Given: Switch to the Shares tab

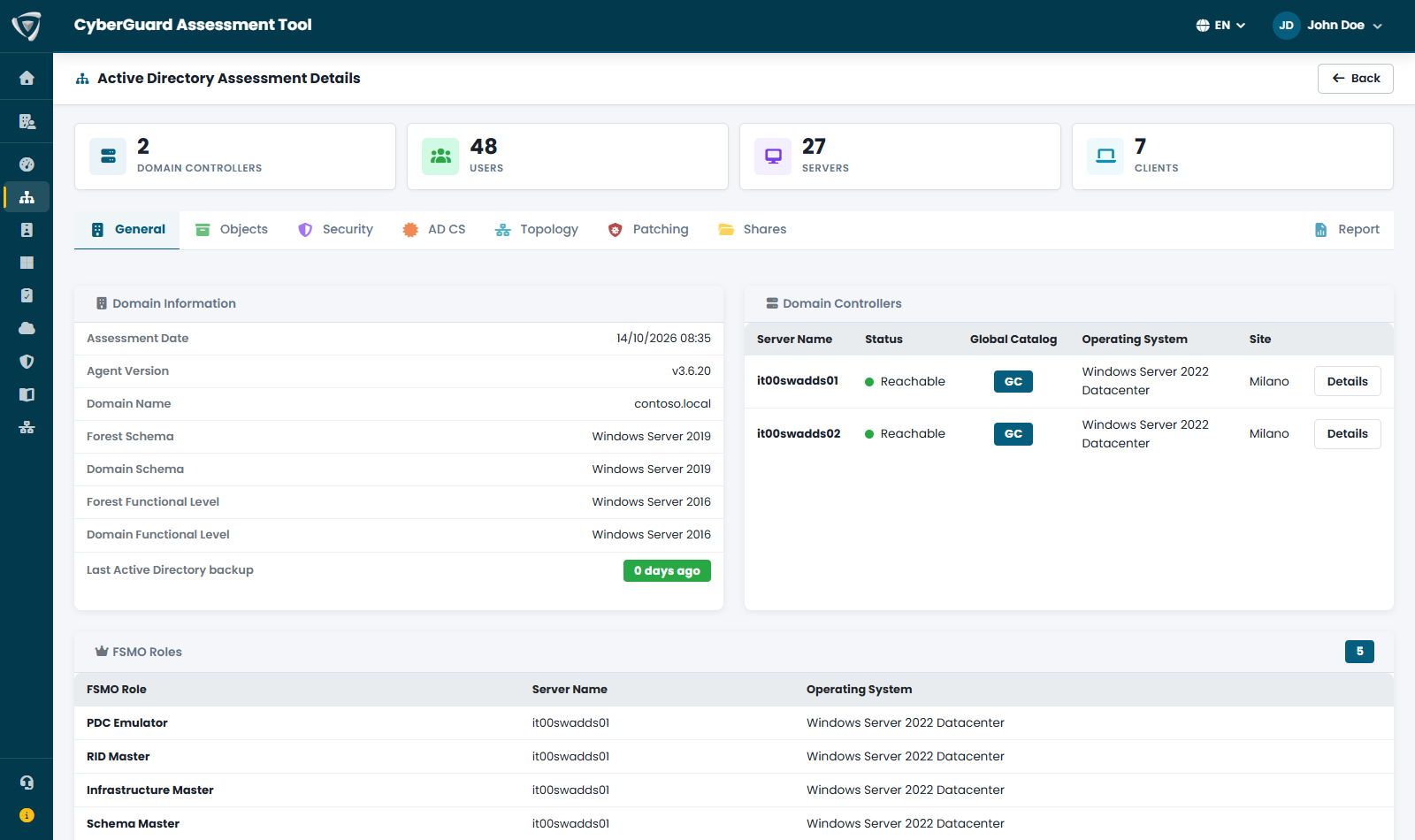Looking at the screenshot, I should click(753, 230).
